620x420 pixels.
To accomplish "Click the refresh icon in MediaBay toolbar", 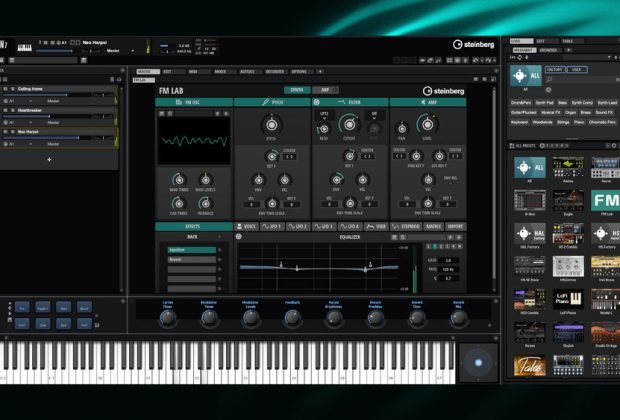I will (x=520, y=58).
